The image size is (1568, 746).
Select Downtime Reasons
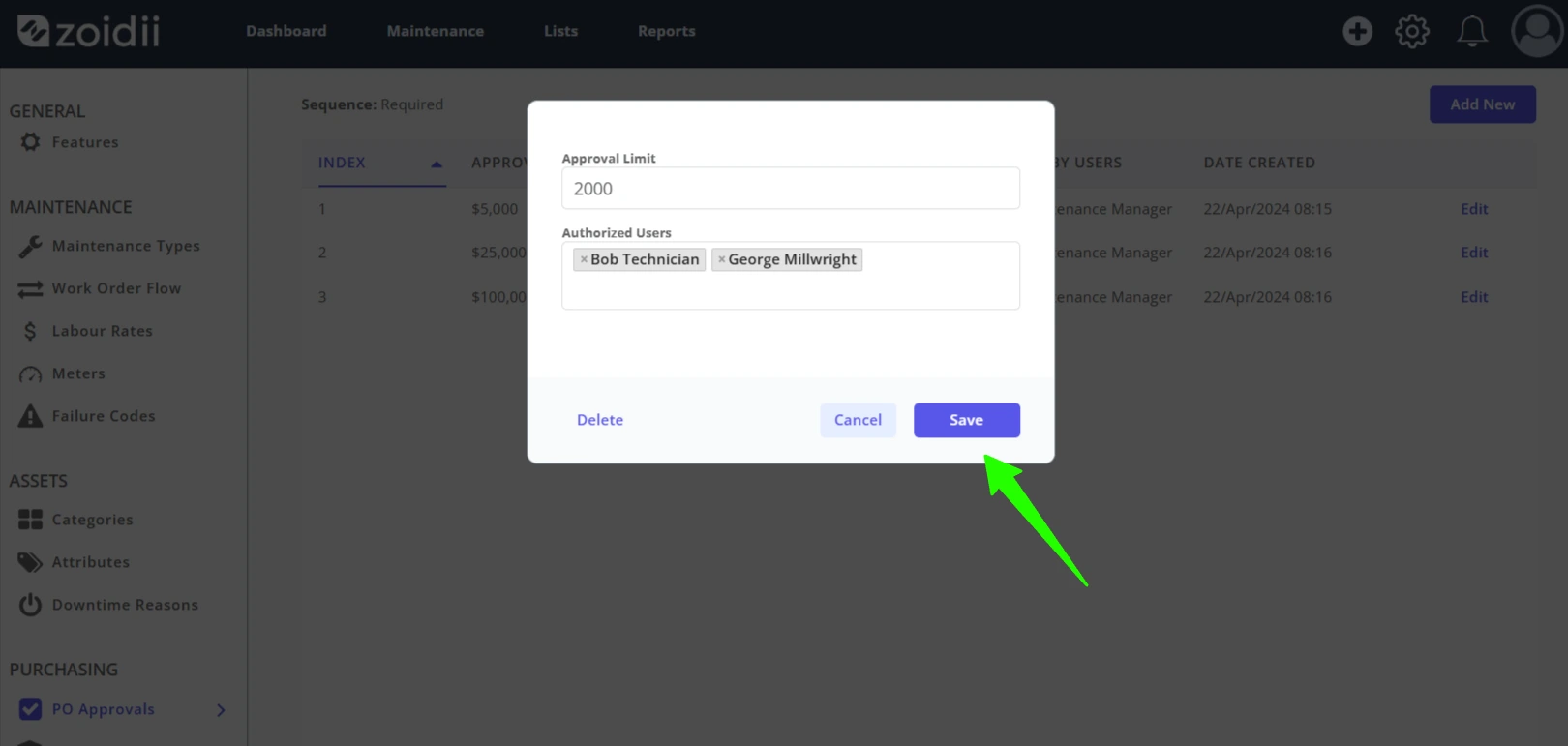[x=125, y=605]
